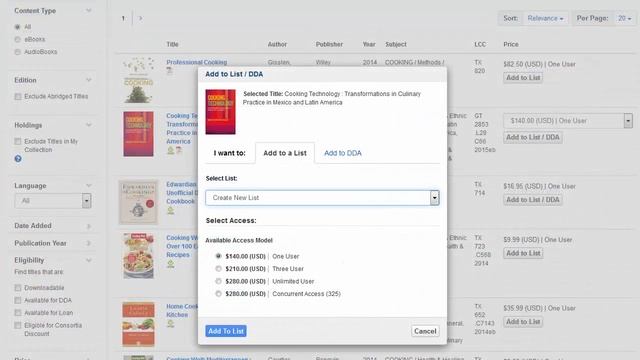Viewport: 640px width, 360px height.
Task: Add Professional Cooking $82.50 to list
Action: pos(523,78)
